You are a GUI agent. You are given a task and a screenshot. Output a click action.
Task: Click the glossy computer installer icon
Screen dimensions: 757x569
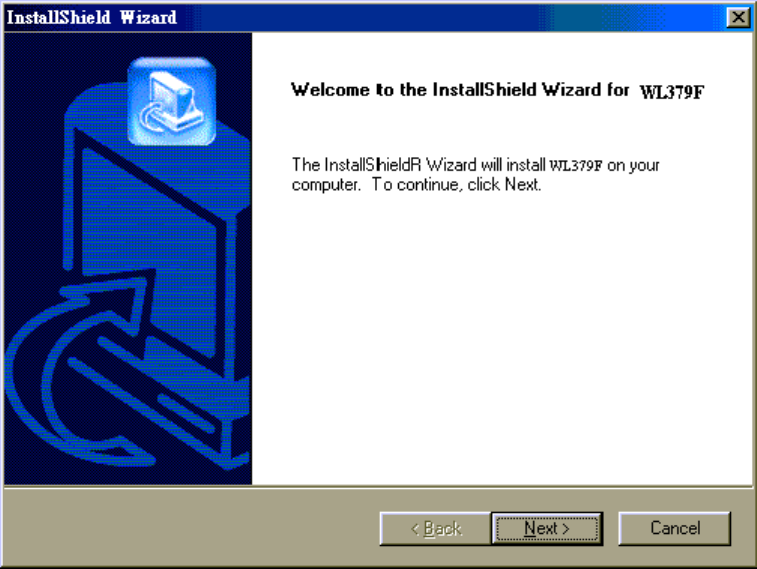click(171, 101)
